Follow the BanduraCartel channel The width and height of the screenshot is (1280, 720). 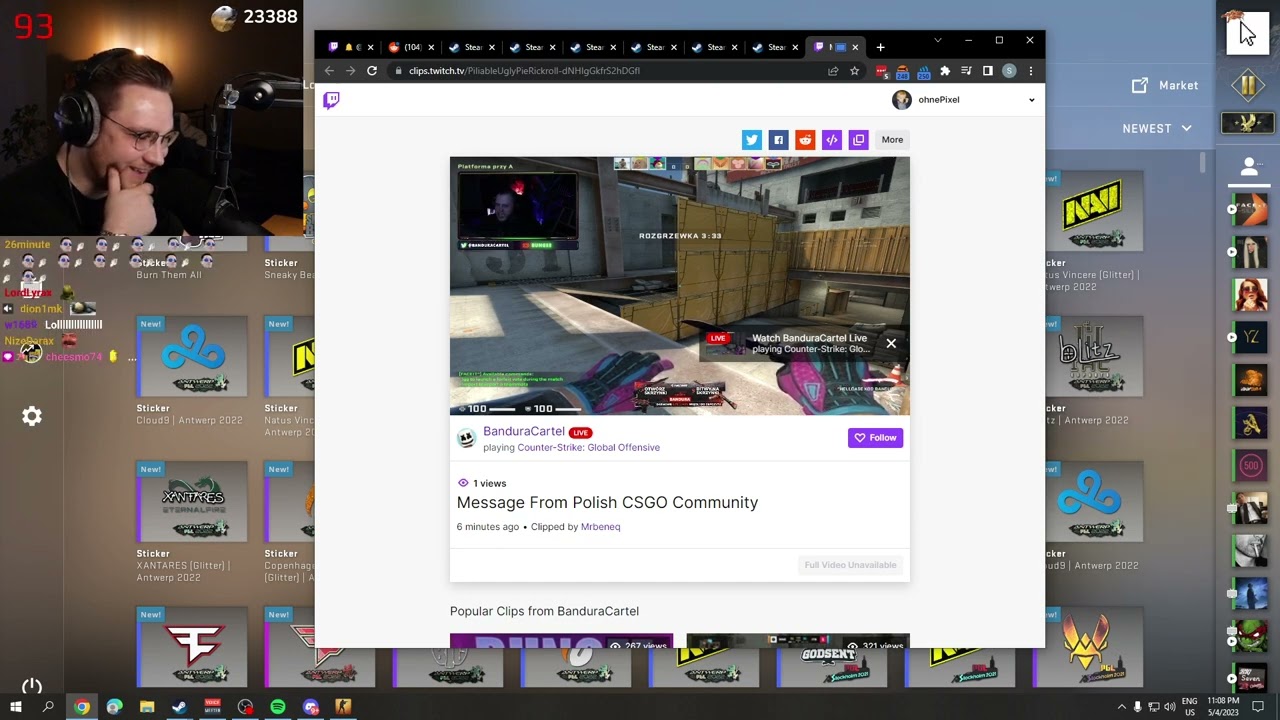pyautogui.click(x=875, y=438)
